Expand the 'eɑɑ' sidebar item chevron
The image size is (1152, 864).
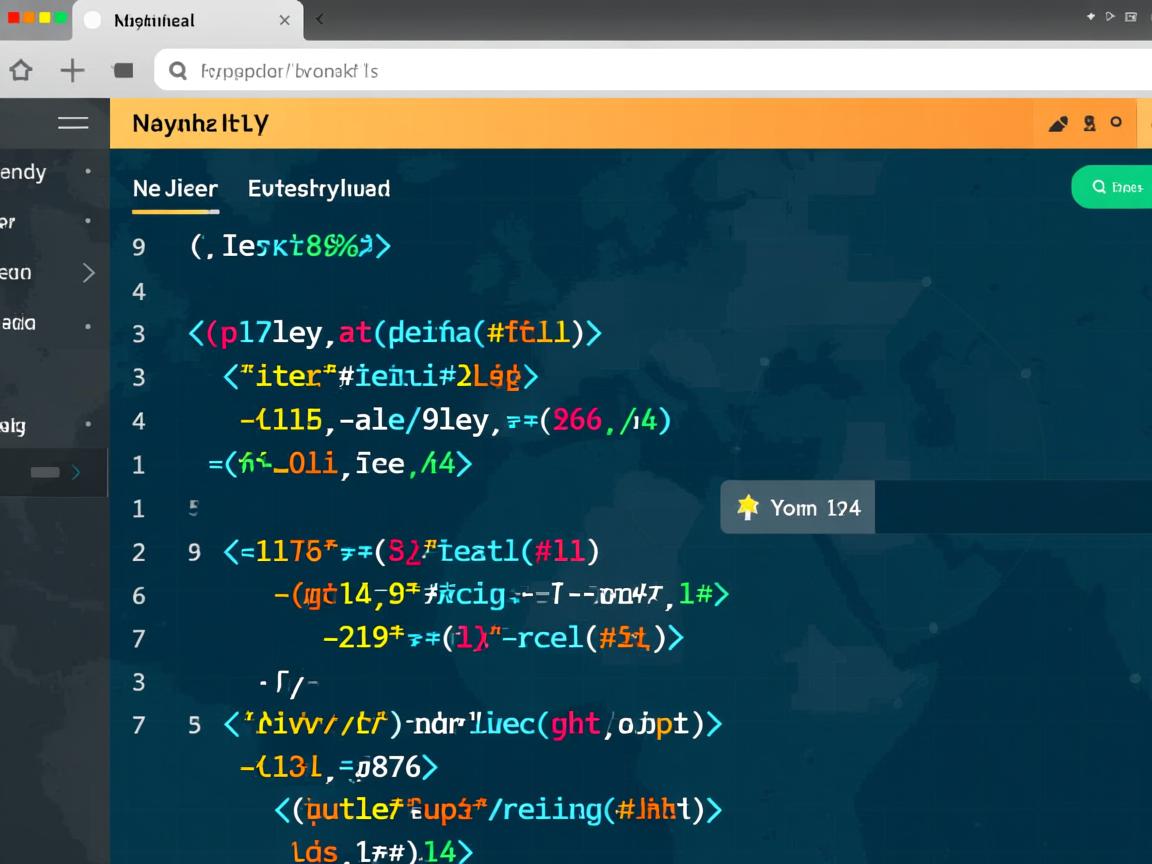click(88, 272)
